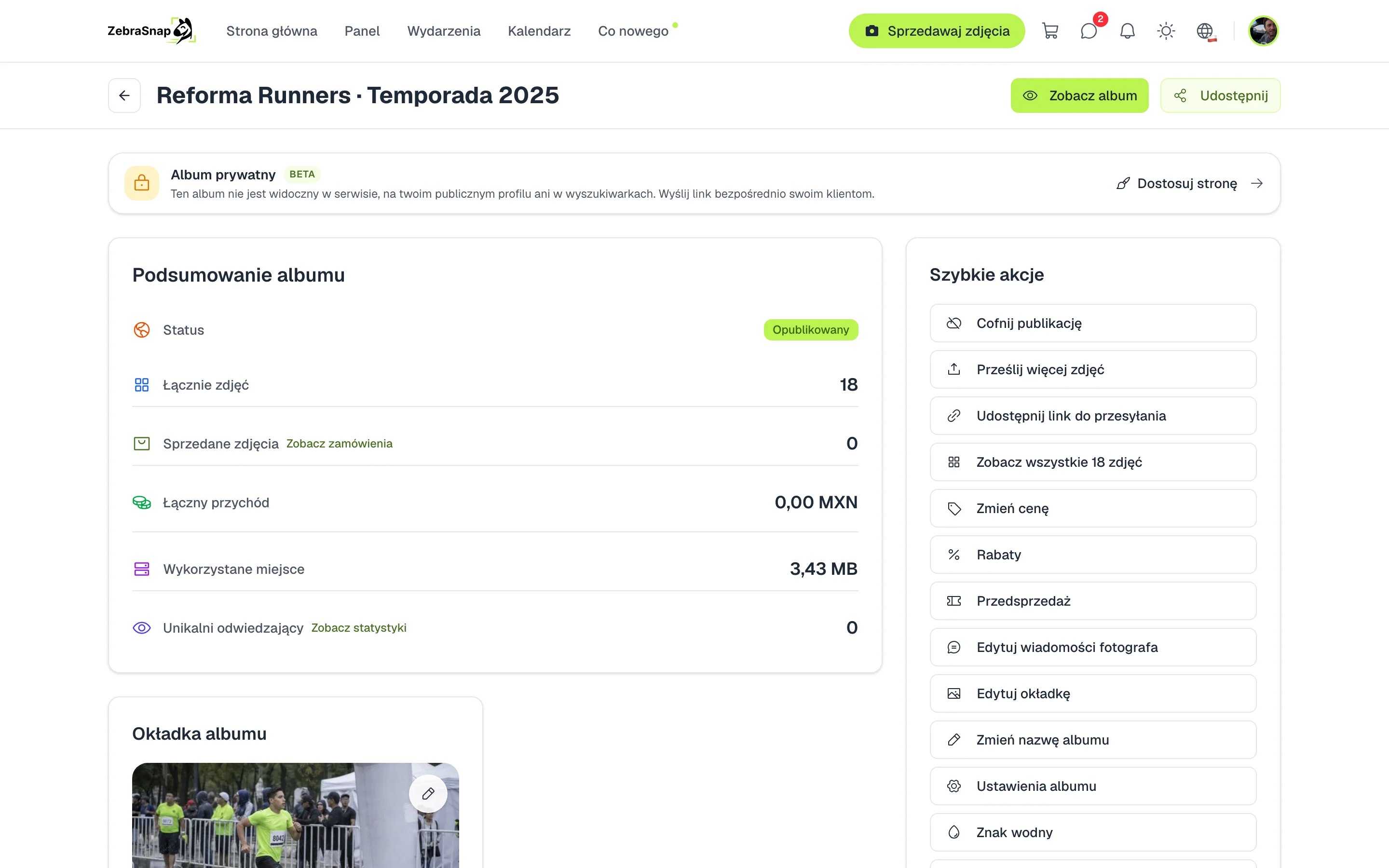
Task: Click Sprzedawaj zdjęcia button
Action: 937,31
